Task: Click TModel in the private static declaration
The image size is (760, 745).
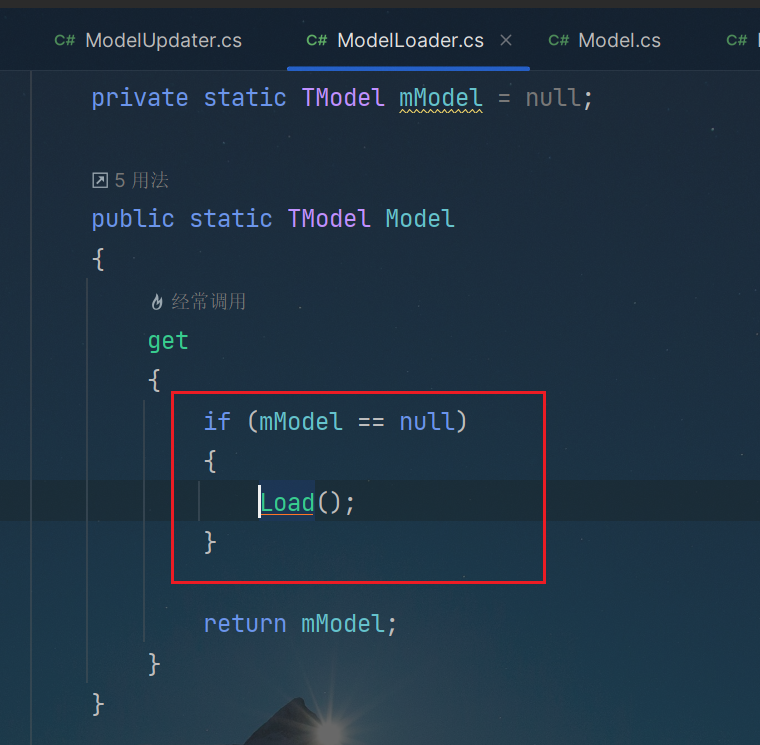Action: (x=343, y=98)
